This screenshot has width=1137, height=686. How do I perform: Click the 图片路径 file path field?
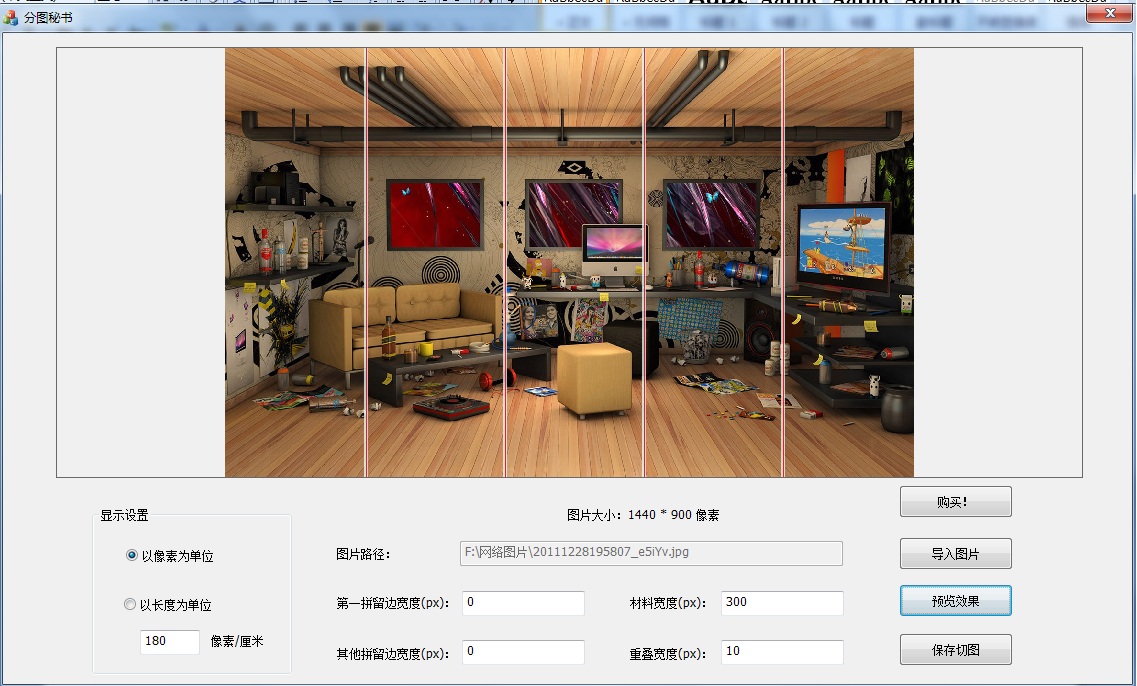click(x=651, y=553)
